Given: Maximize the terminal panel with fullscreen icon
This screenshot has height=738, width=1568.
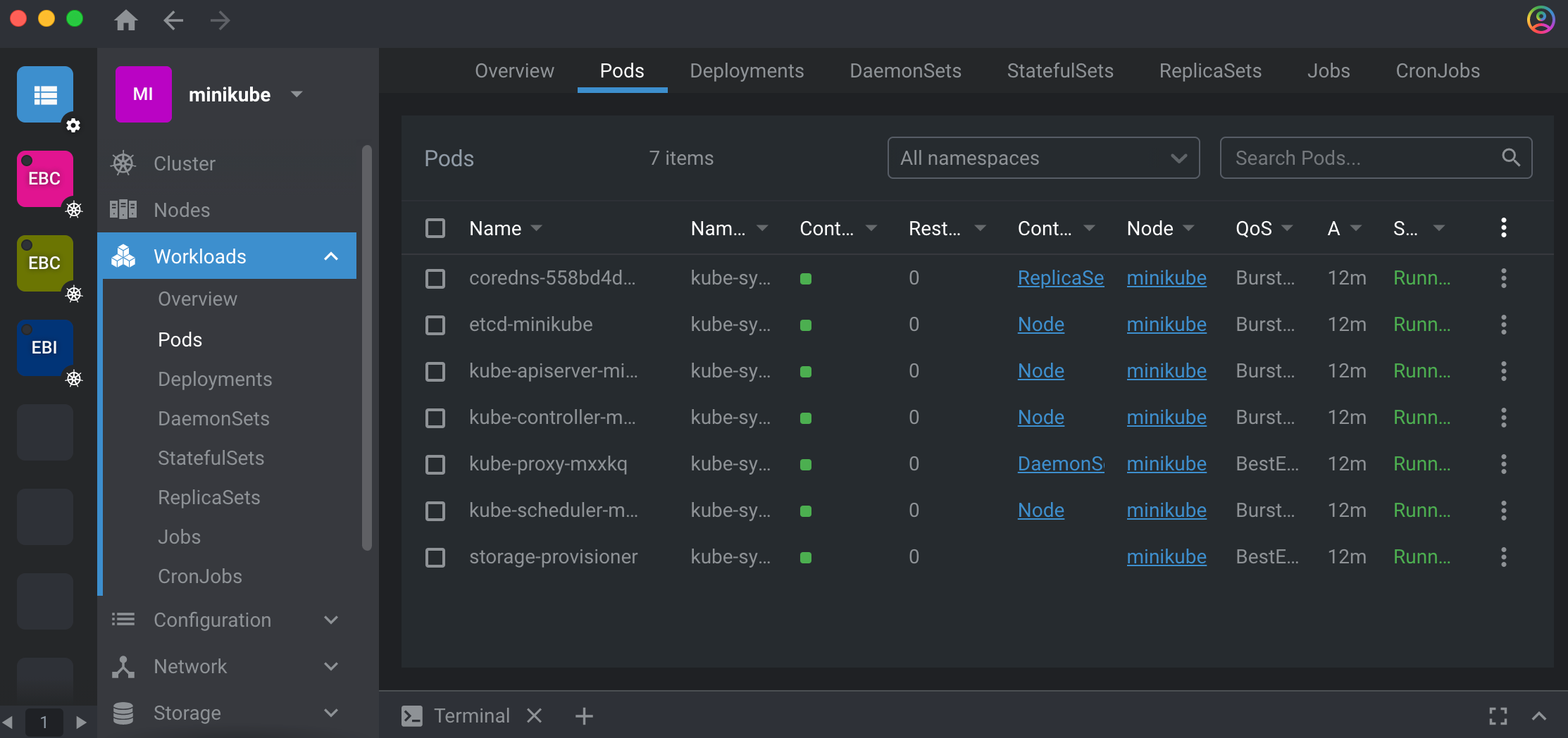Looking at the screenshot, I should click(x=1498, y=716).
